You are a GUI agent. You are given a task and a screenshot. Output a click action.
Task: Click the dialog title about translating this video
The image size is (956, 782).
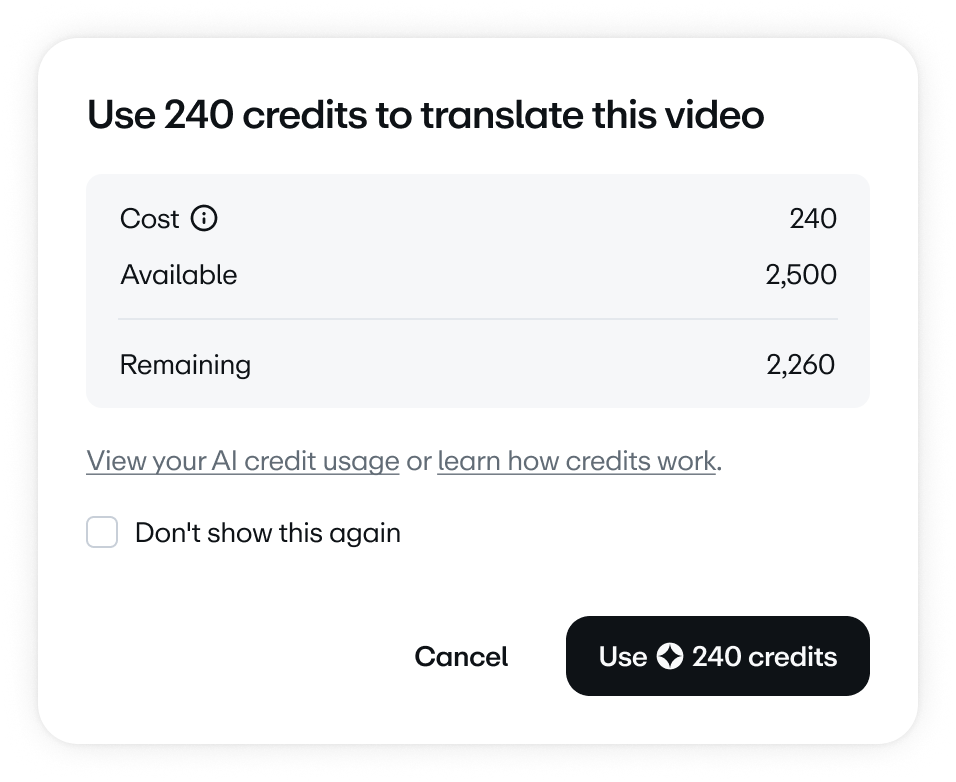pos(425,116)
